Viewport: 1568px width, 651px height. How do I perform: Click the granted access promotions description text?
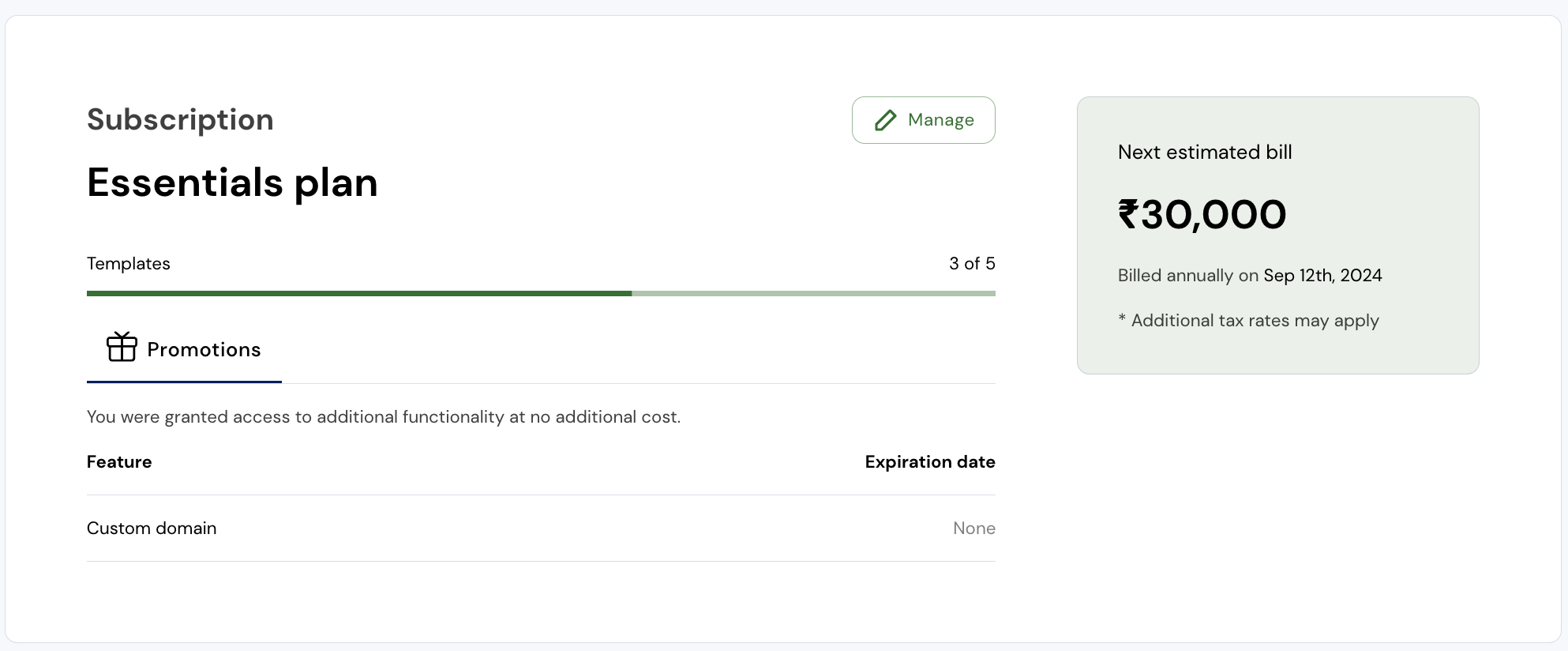tap(384, 417)
